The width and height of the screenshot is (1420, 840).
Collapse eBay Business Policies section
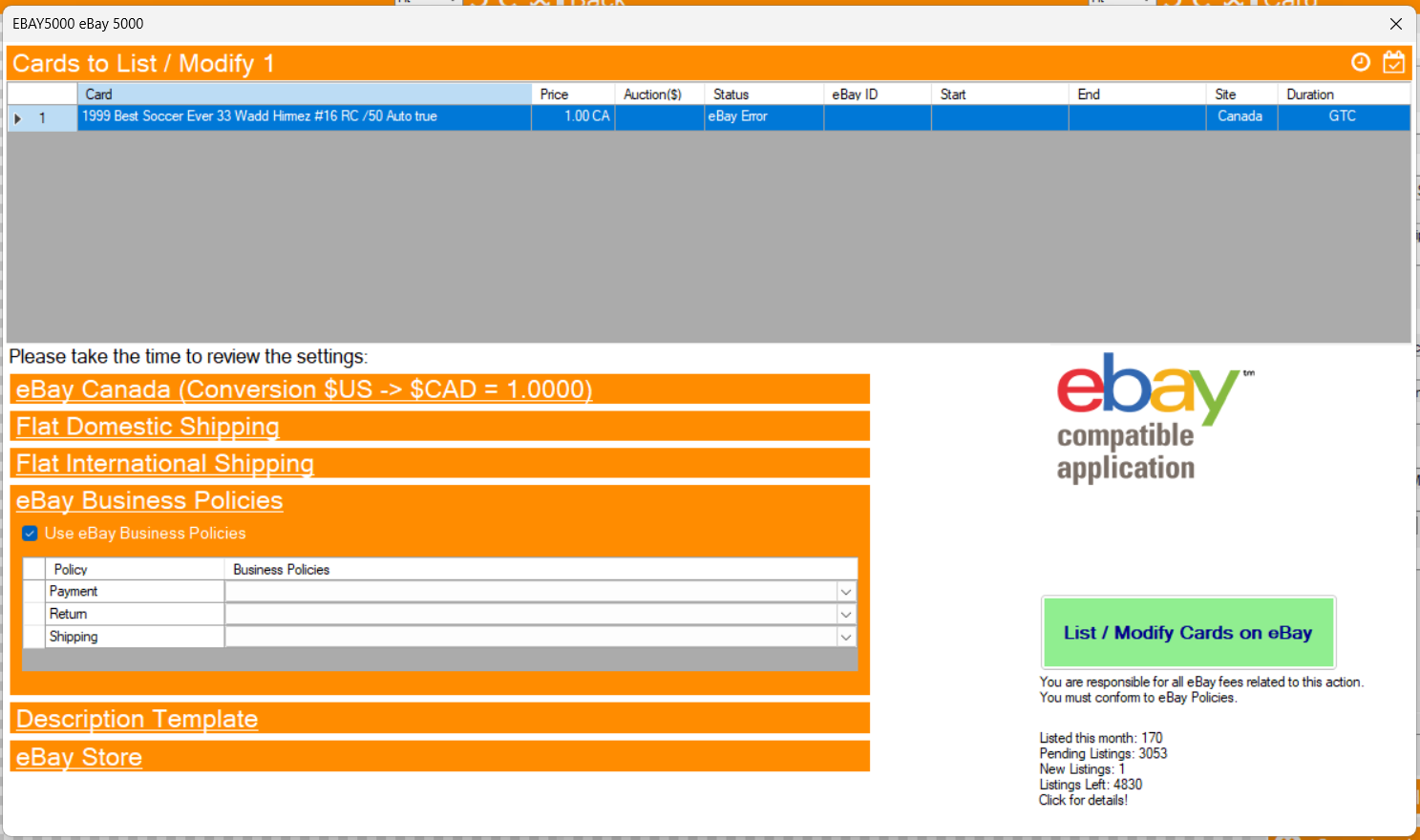[150, 500]
